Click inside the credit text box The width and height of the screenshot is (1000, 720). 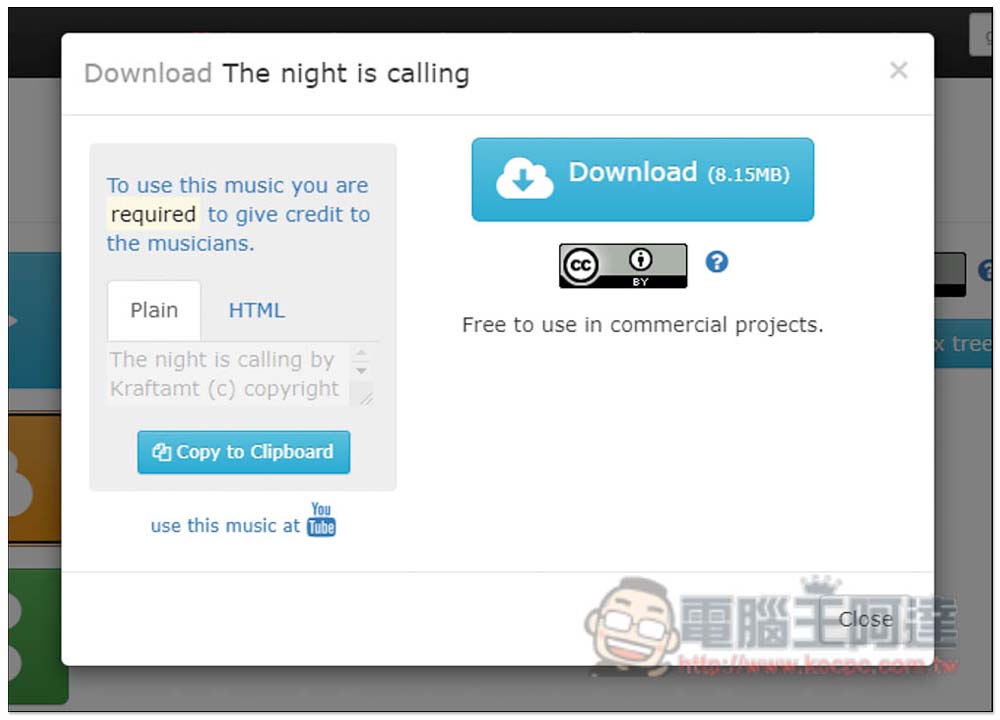point(228,374)
